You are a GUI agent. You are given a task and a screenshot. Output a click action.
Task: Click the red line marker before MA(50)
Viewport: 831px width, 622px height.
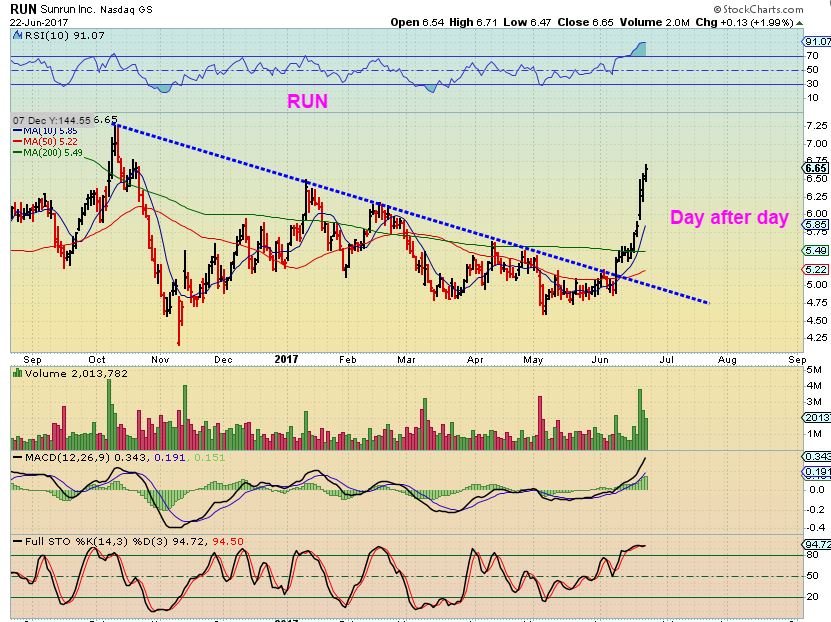(x=17, y=141)
